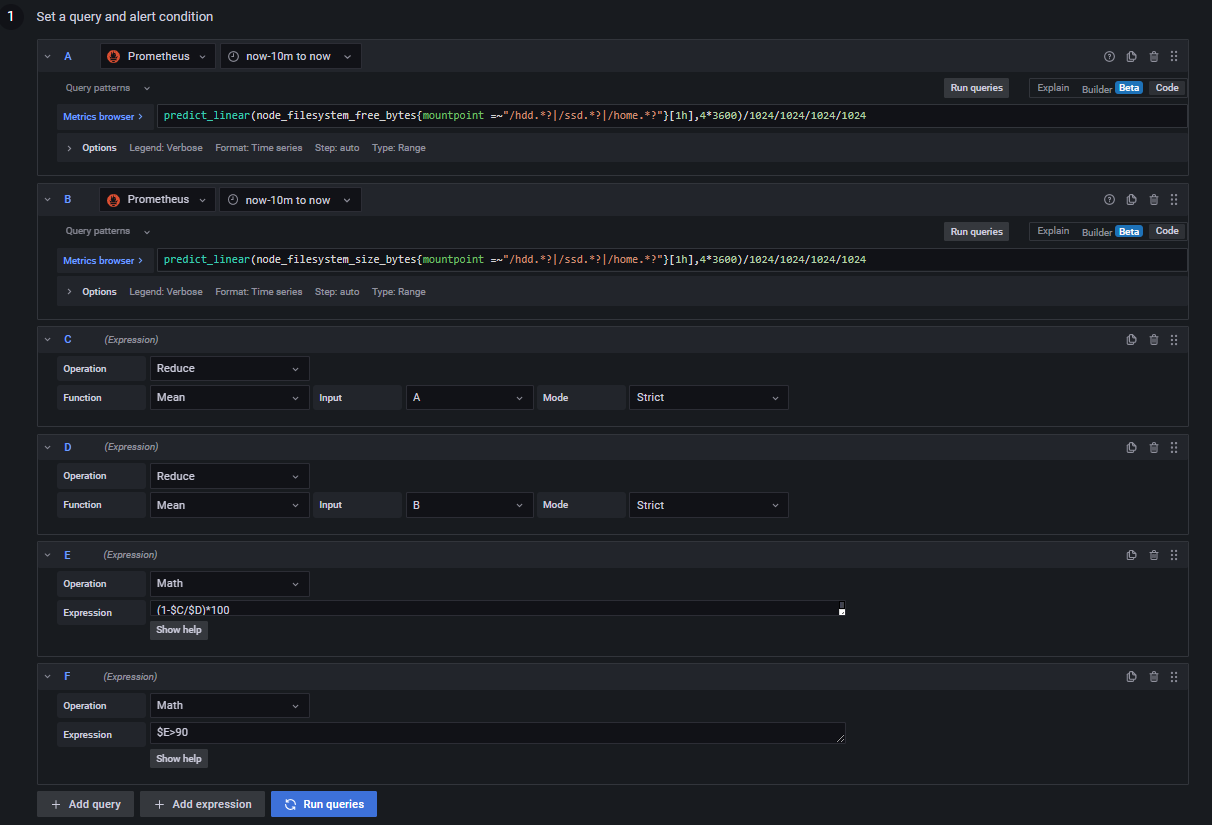
Task: Duplicate query B using the copy icon
Action: point(1131,199)
